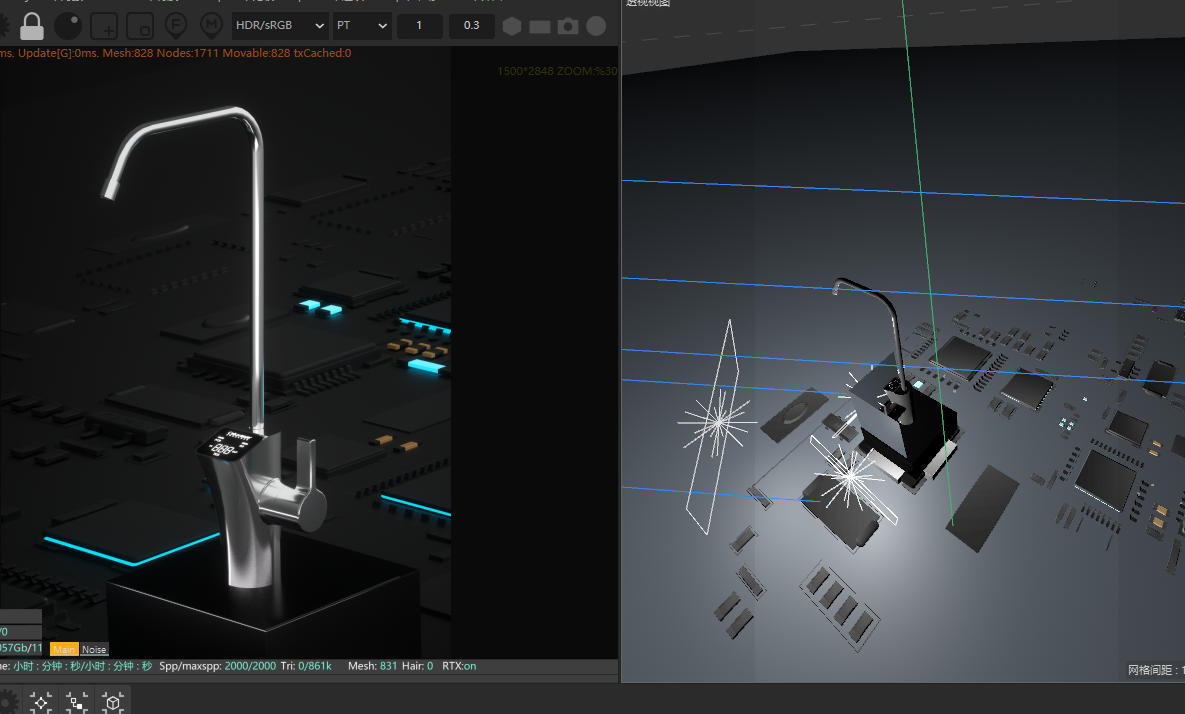
Task: Click the txCached:0 statistics text
Action: 323,53
